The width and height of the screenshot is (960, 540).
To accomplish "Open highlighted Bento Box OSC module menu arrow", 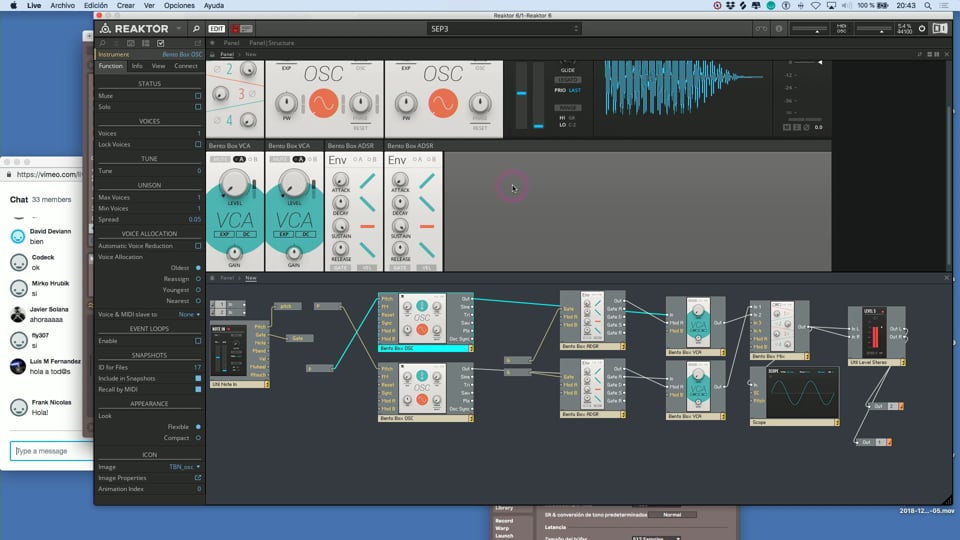I will [x=471, y=348].
